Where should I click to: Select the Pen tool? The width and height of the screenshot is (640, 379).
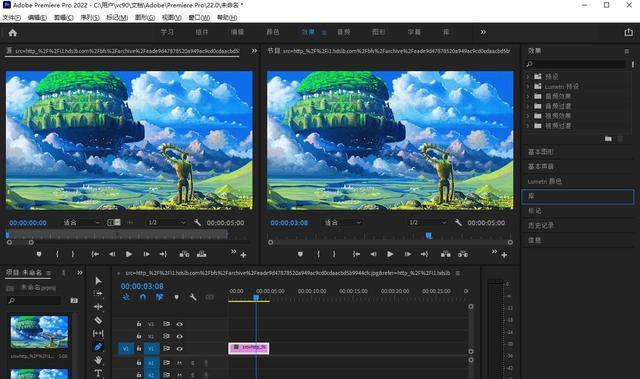click(x=98, y=347)
